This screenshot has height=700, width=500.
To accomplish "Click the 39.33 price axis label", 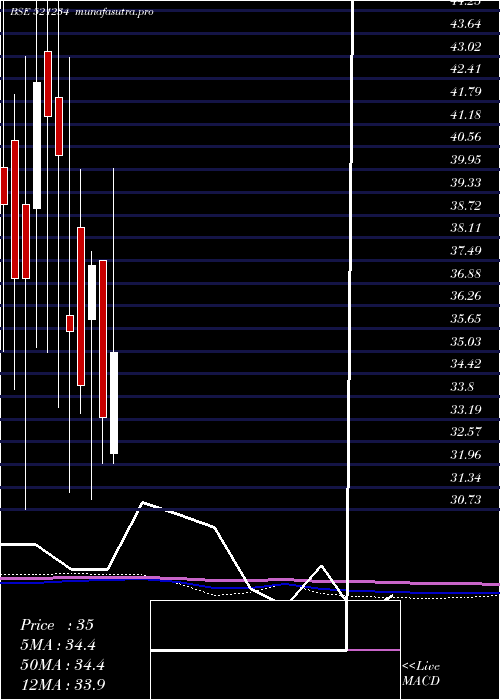I will [466, 183].
